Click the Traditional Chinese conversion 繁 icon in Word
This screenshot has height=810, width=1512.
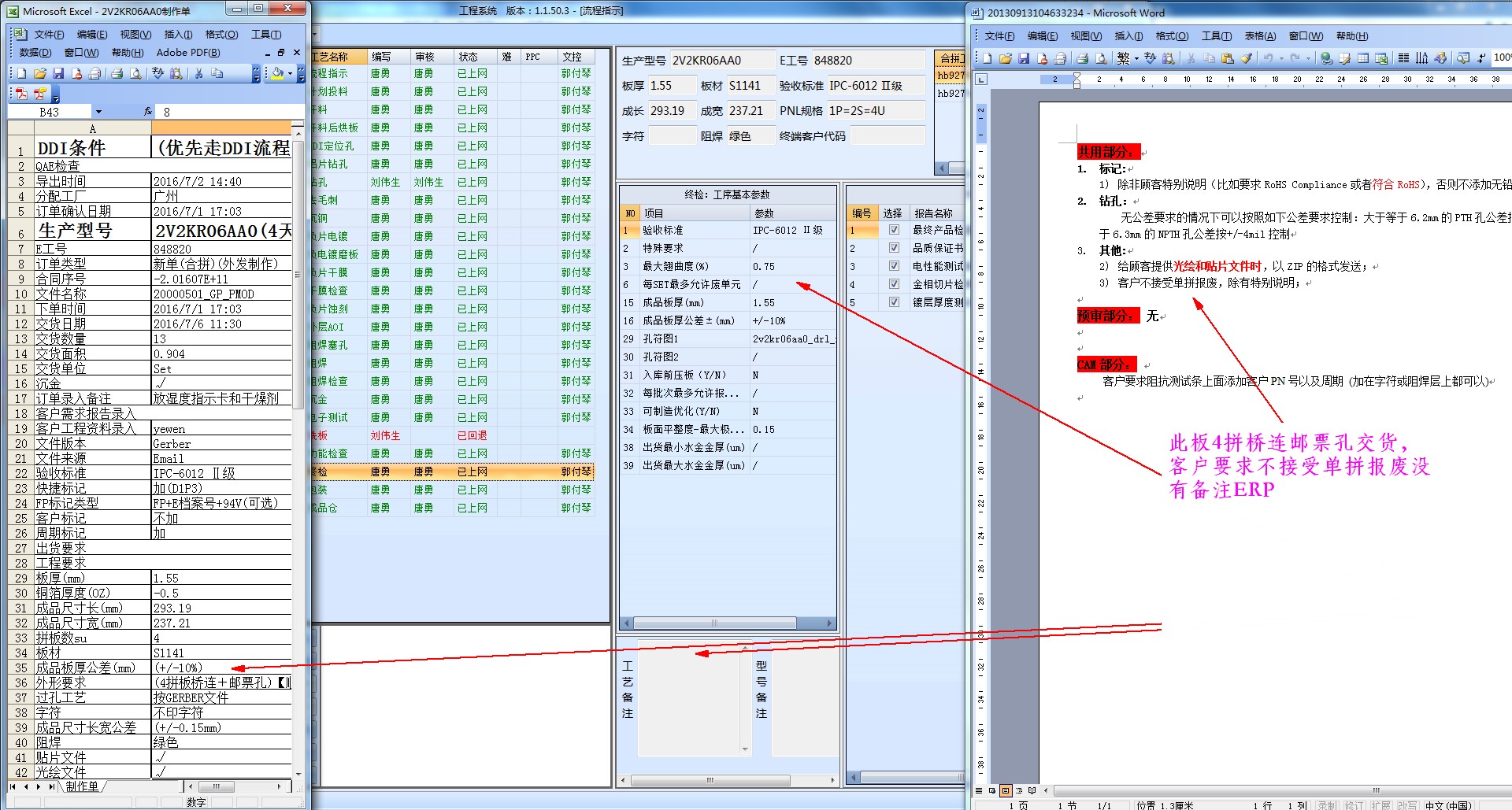click(1124, 57)
